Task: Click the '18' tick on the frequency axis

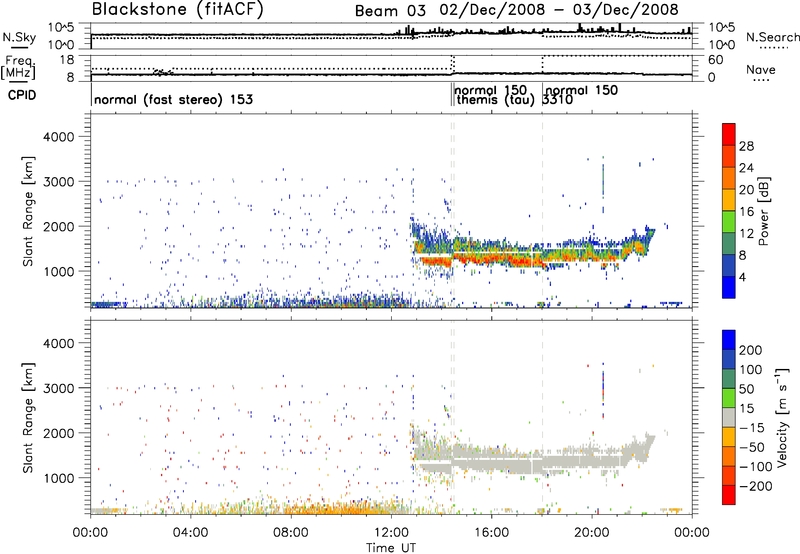Action: 67,60
